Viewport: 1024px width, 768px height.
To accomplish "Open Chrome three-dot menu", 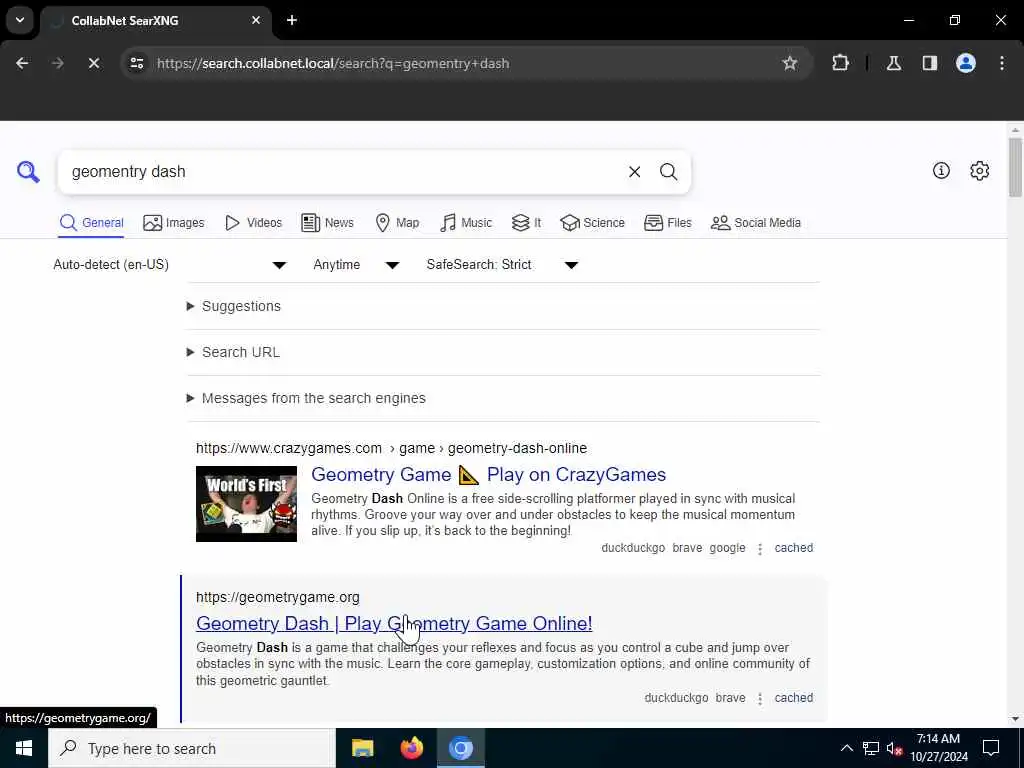I will 1002,63.
